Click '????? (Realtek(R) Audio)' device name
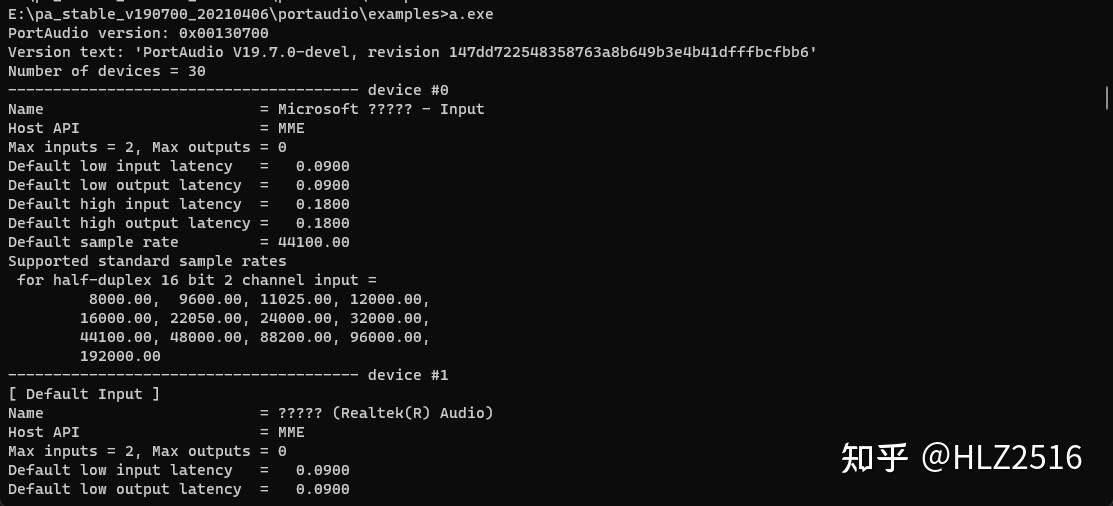The image size is (1113, 506). (386, 413)
